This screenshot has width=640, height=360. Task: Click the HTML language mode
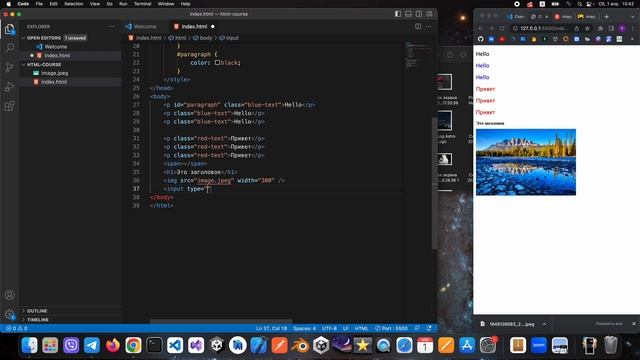click(x=361, y=328)
